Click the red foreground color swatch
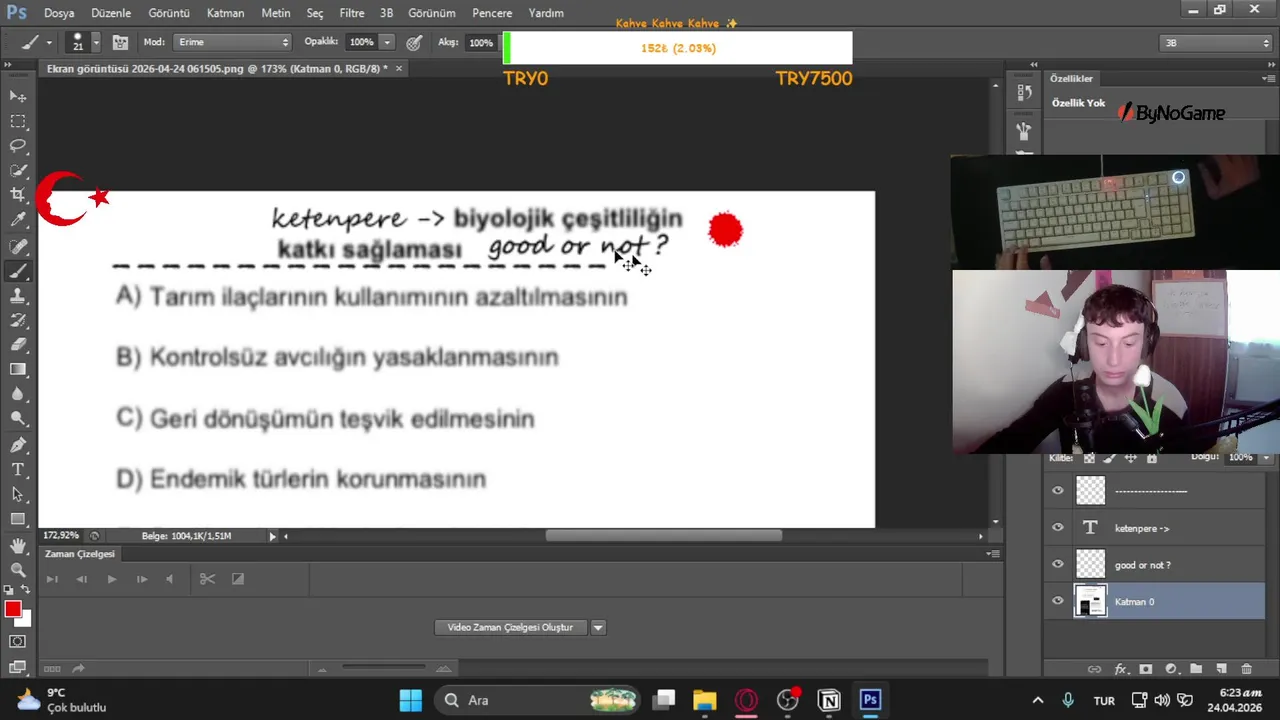The width and height of the screenshot is (1280, 720). click(13, 609)
